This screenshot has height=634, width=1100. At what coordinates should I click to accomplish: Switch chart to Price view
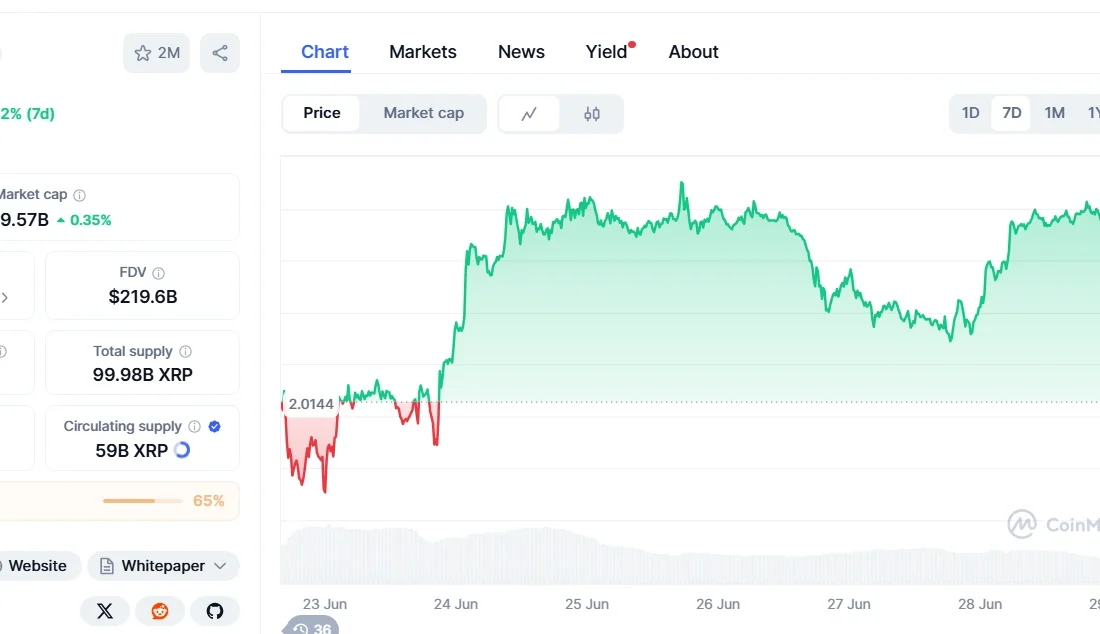click(x=322, y=113)
